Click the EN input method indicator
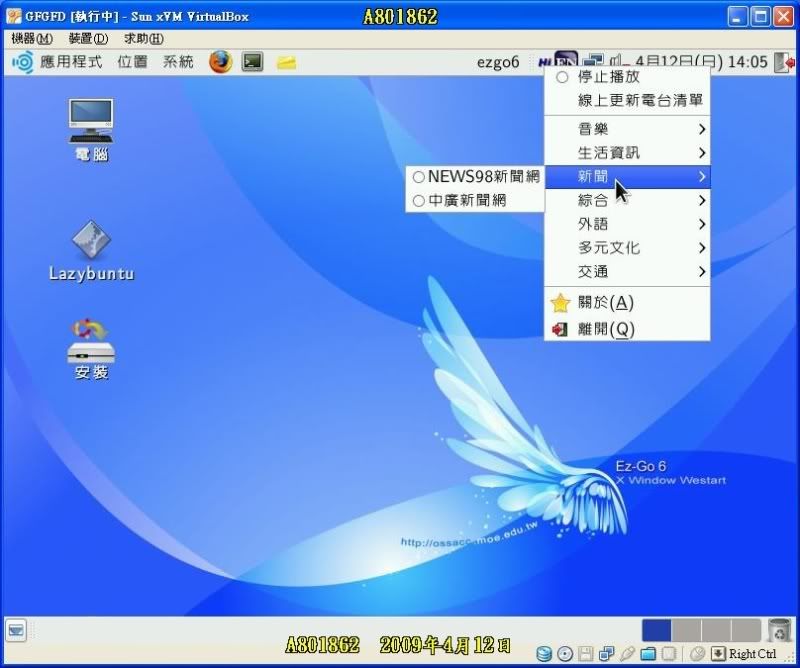This screenshot has width=800, height=668. [x=566, y=59]
